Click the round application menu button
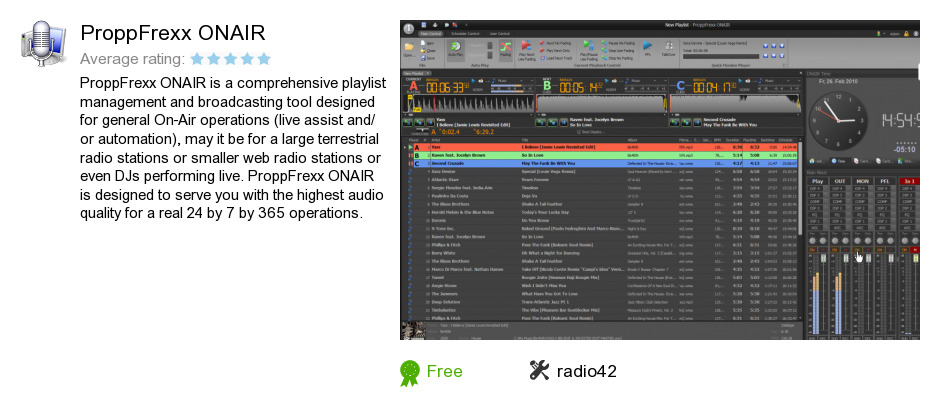Image resolution: width=940 pixels, height=417 pixels. pos(409,28)
